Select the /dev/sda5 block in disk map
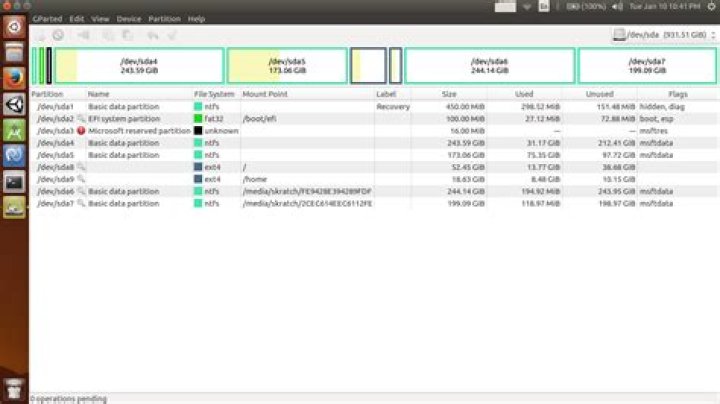Viewport: 720px width, 404px height. pyautogui.click(x=287, y=66)
